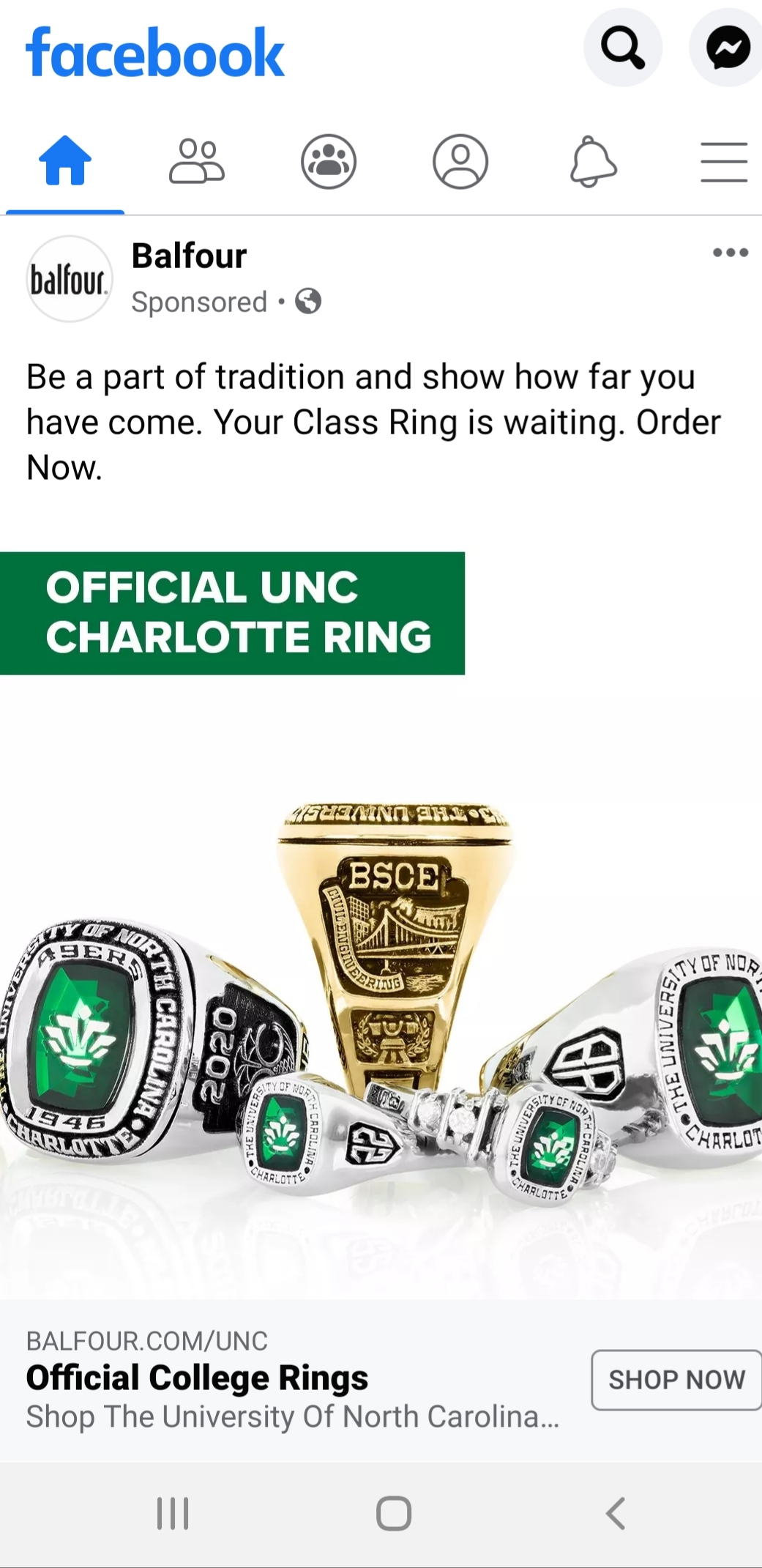Tap the globe public audience icon

[308, 301]
